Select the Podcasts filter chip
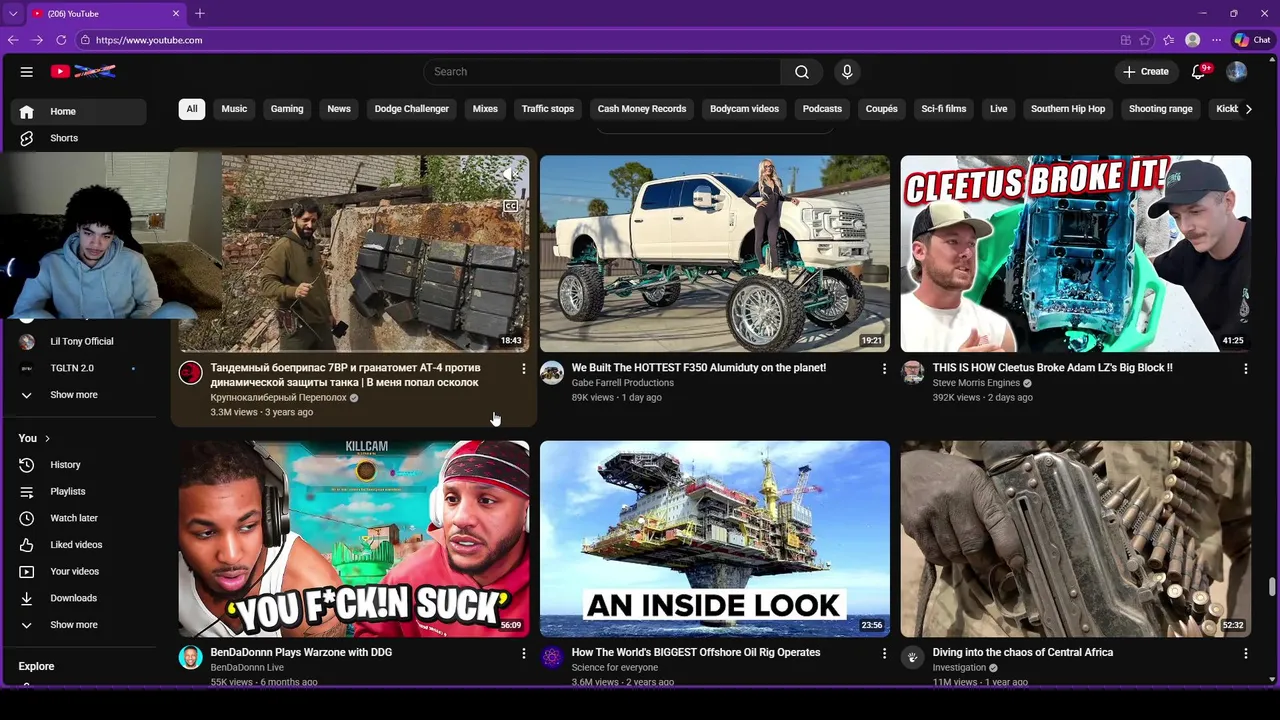Screen dimensions: 1280x720 point(822,109)
